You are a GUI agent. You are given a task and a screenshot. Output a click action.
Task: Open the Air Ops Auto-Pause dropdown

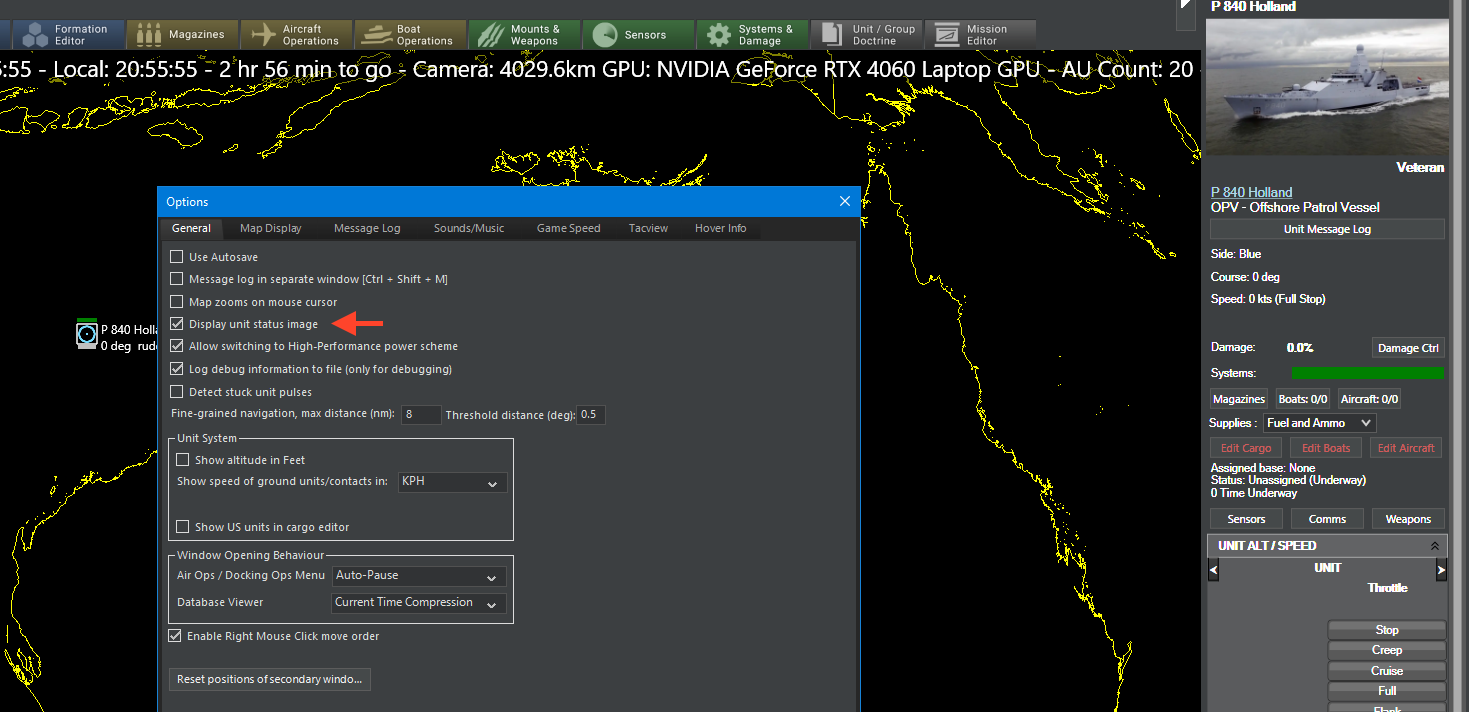[419, 576]
